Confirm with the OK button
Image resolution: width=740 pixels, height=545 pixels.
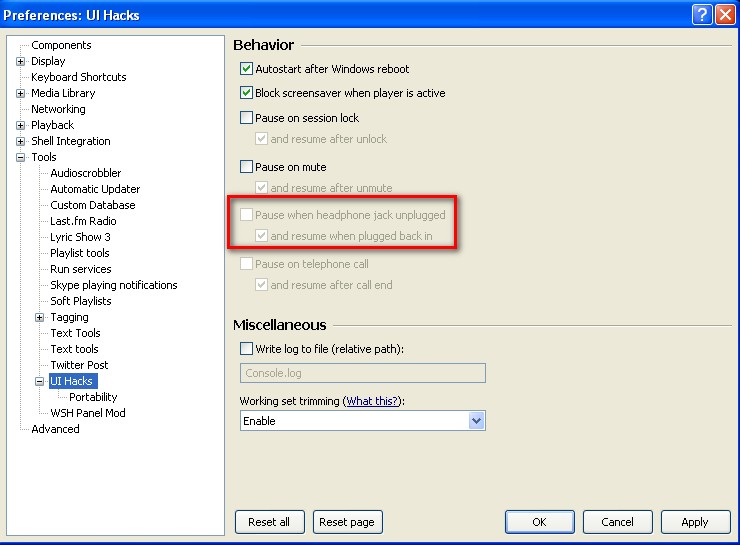(x=539, y=522)
